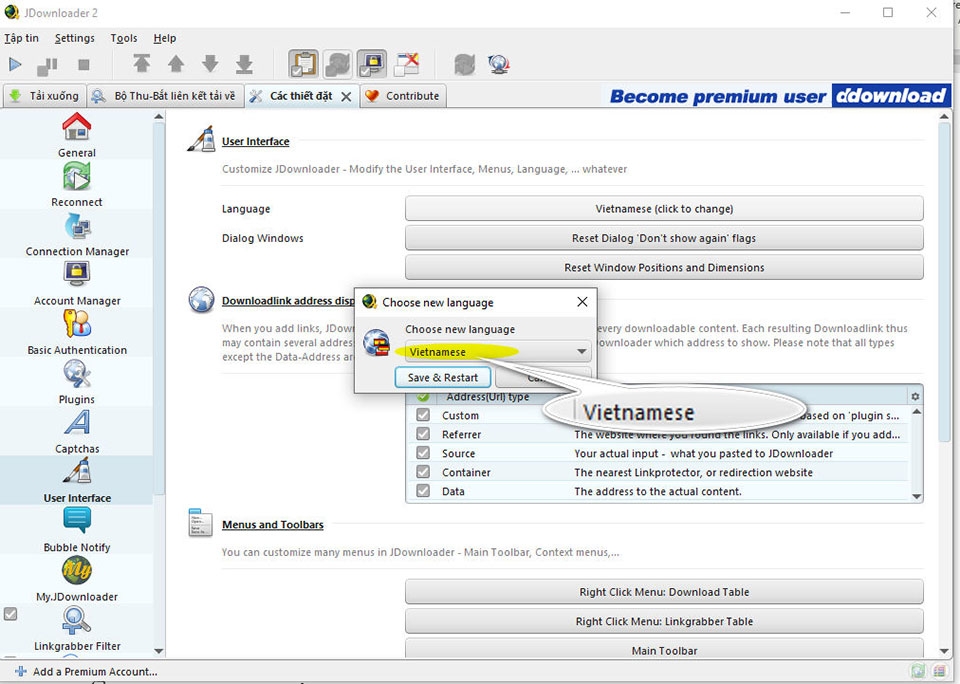
Task: Click Right Click Menu: Download Table
Action: (x=664, y=592)
